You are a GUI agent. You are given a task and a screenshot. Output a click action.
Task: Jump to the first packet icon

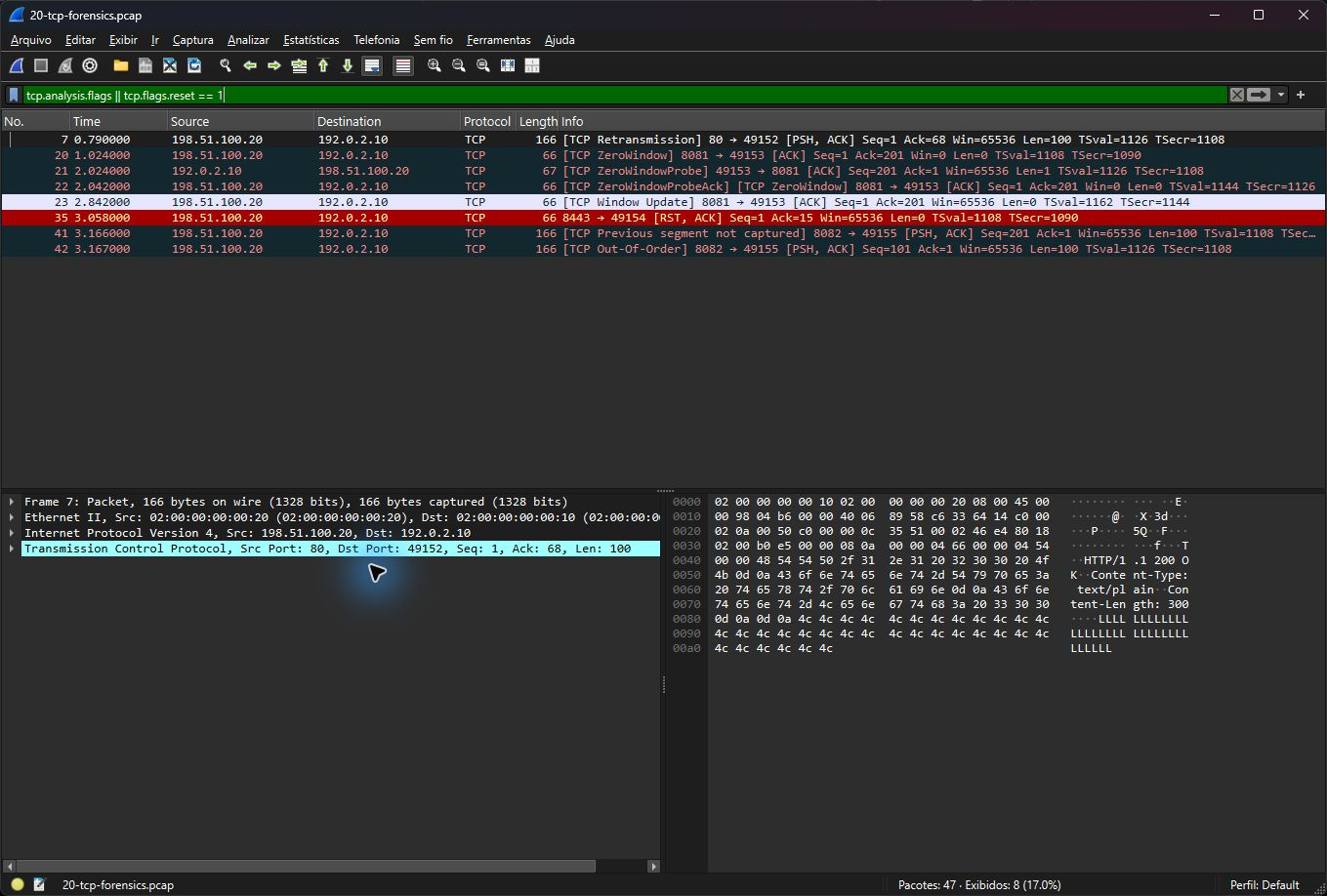[x=323, y=65]
